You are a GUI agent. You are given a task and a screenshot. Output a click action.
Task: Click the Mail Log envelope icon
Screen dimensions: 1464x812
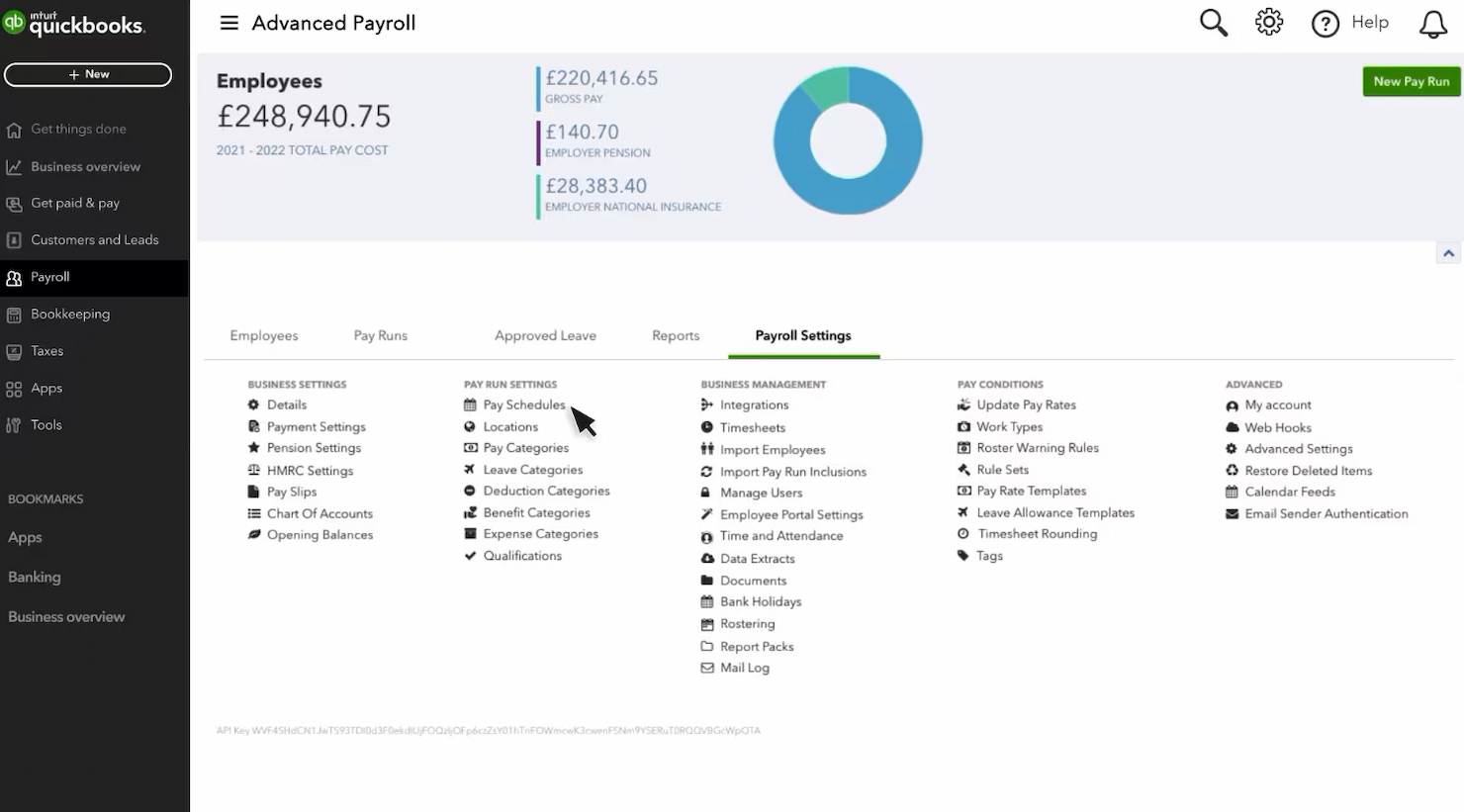pos(706,668)
